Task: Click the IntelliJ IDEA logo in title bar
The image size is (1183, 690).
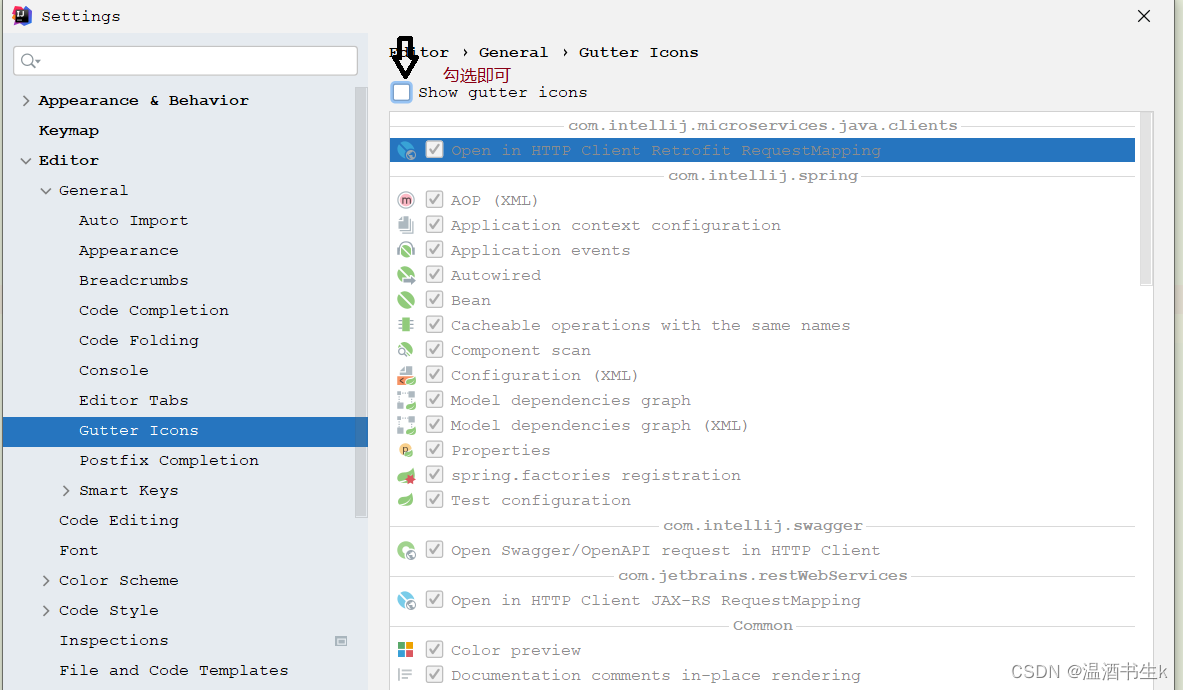Action: coord(22,16)
